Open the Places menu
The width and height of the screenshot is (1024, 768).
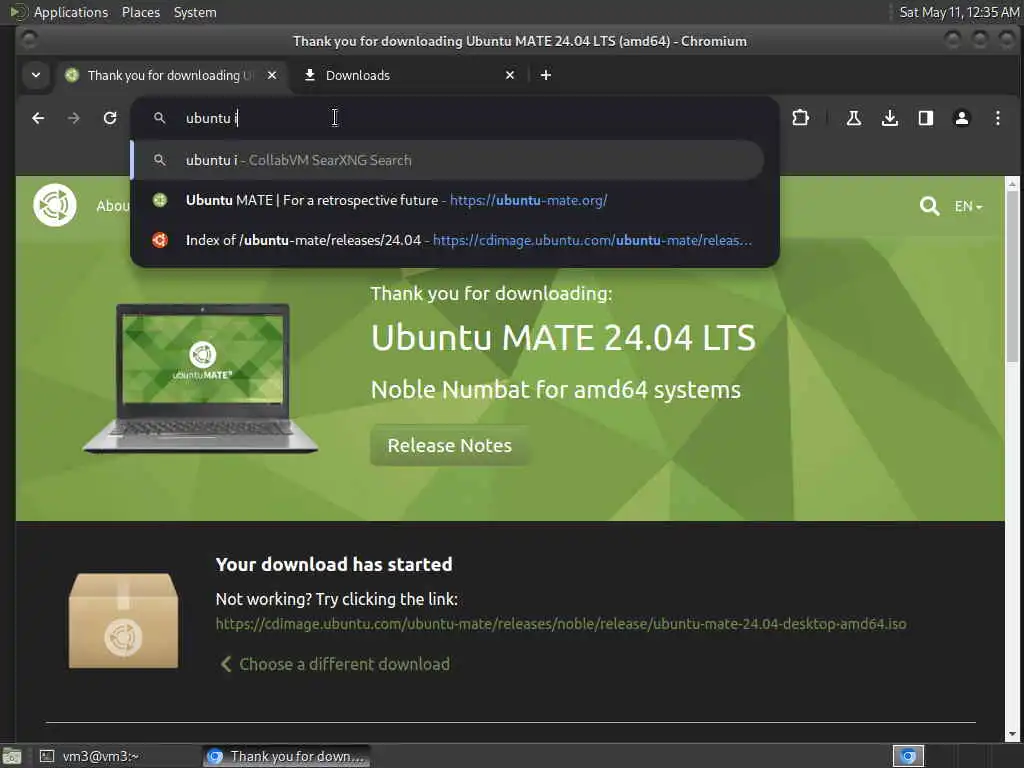141,12
